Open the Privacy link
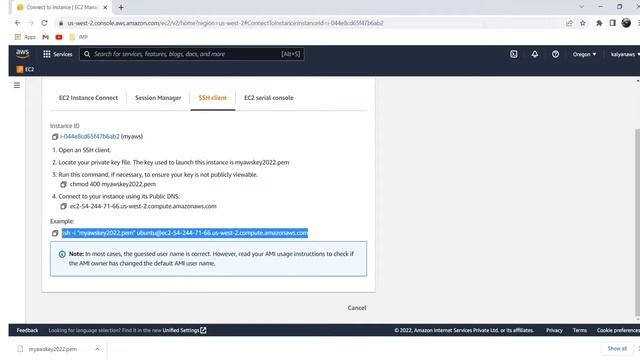Screen dimensions: 640x360 point(554,330)
